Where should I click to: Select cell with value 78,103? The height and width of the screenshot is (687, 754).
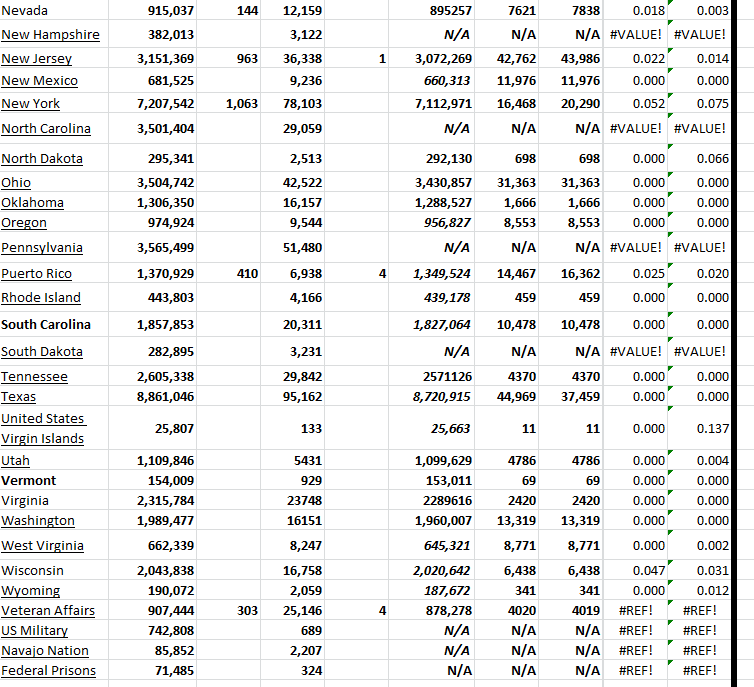tap(292, 104)
